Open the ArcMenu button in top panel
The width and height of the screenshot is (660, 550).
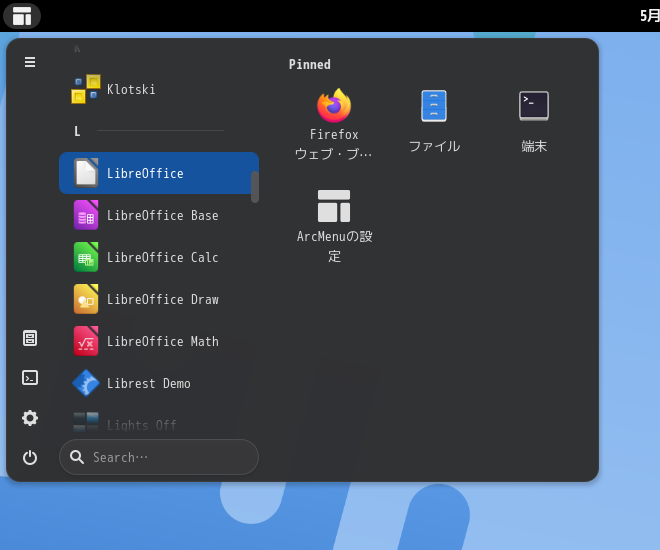click(x=22, y=16)
